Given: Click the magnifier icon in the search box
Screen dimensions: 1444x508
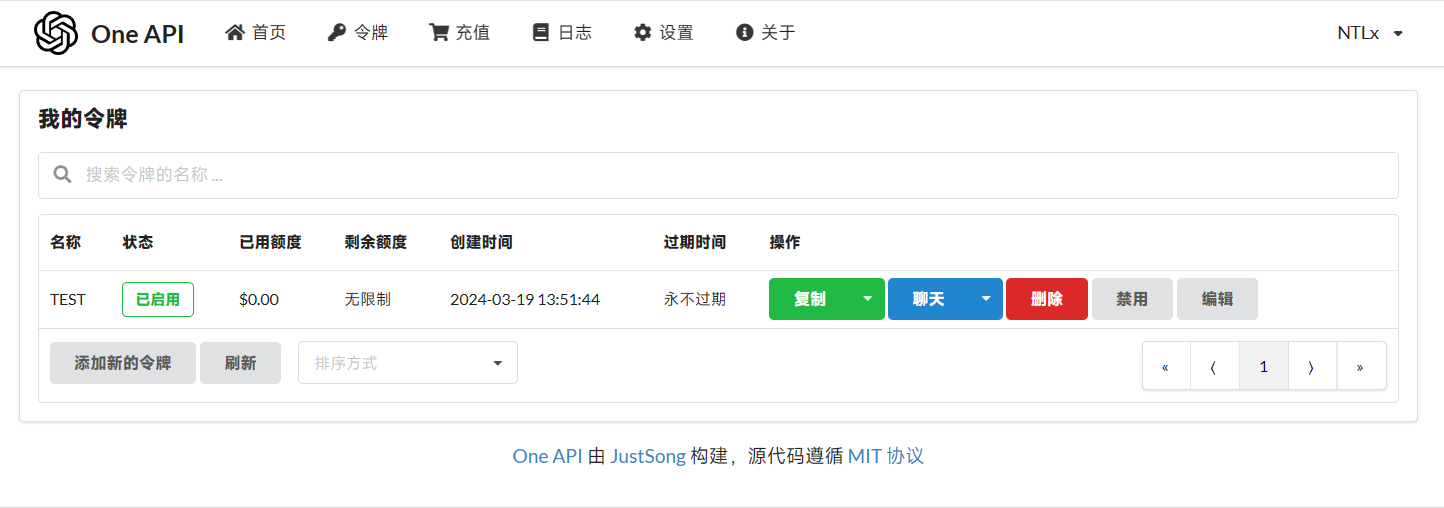Looking at the screenshot, I should click(x=62, y=175).
